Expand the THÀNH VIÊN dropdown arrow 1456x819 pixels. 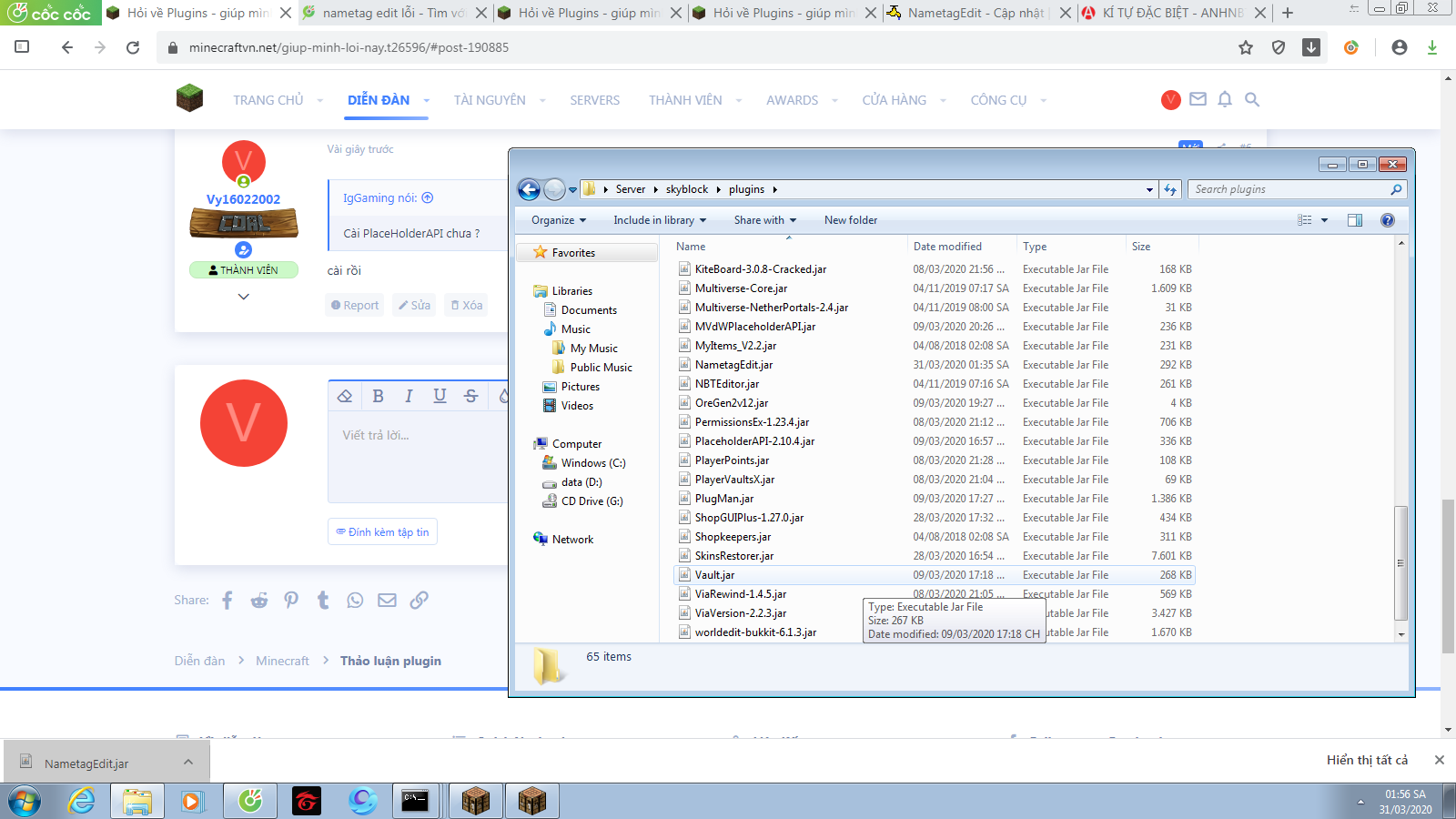pos(739,101)
